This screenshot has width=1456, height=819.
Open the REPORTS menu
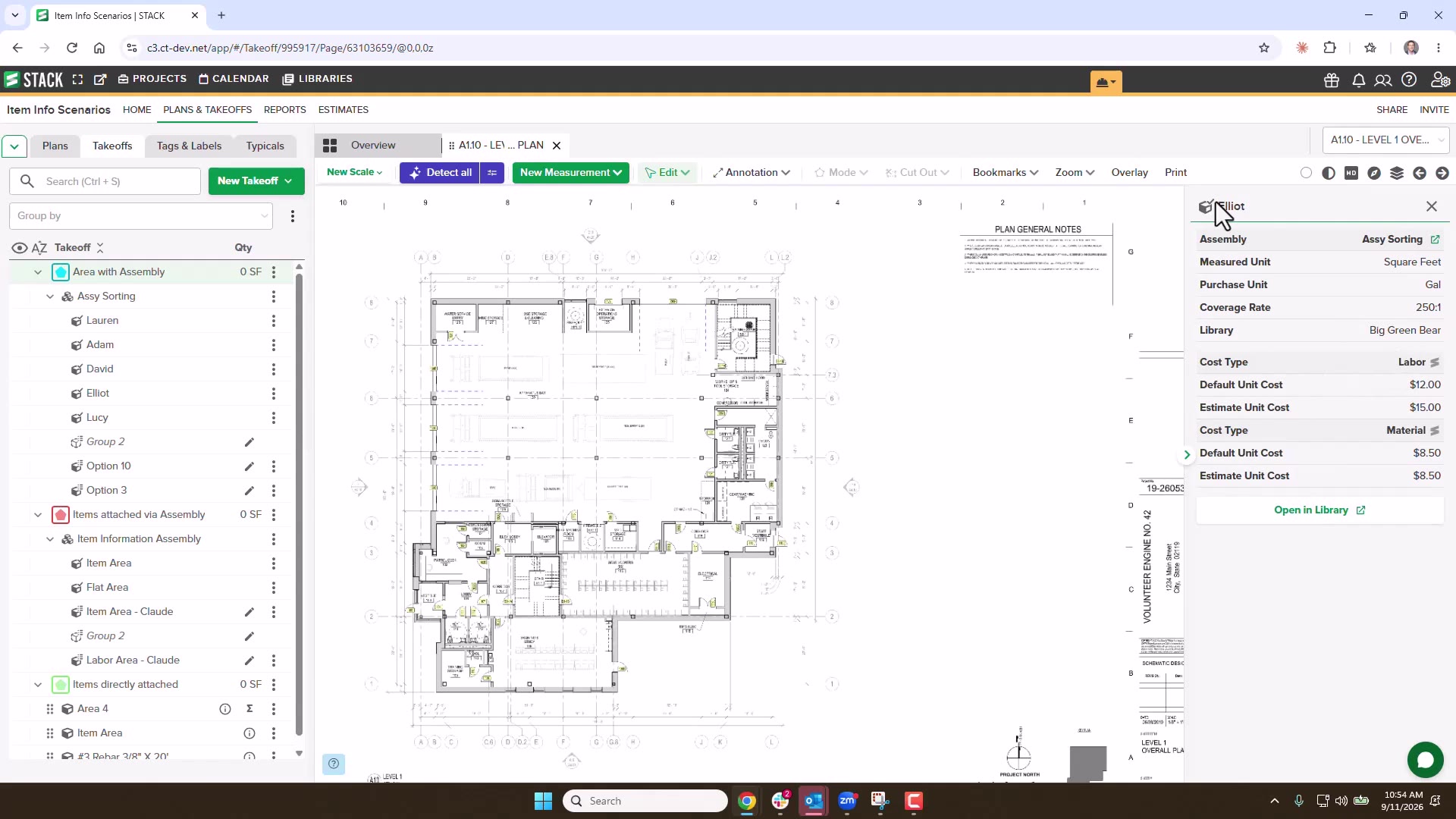(x=285, y=110)
